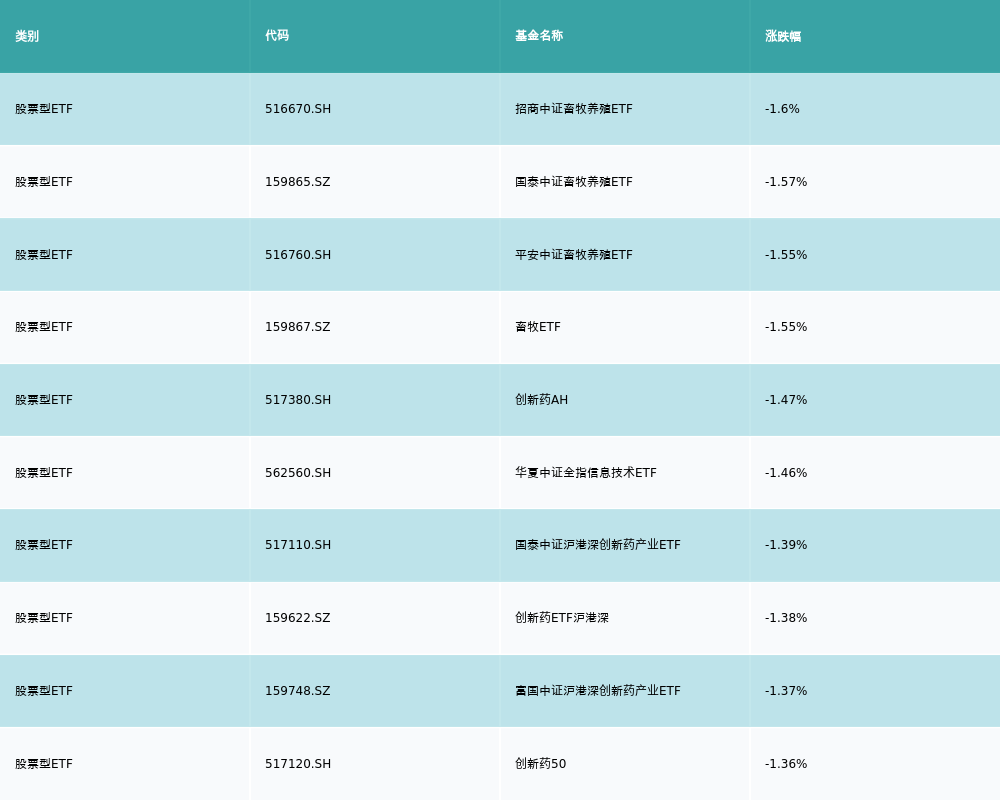
Task: Select code 562560.SH
Action: (298, 473)
